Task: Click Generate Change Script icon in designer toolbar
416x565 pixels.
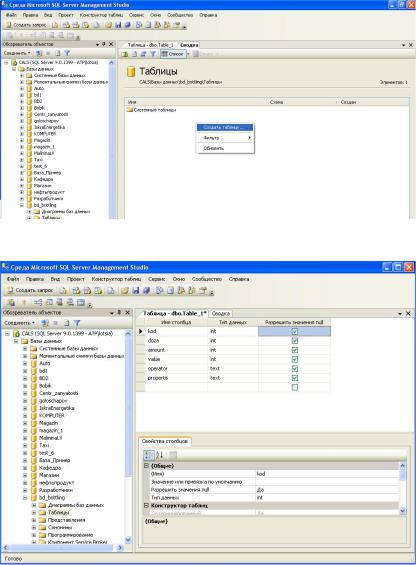Action: click(x=12, y=303)
